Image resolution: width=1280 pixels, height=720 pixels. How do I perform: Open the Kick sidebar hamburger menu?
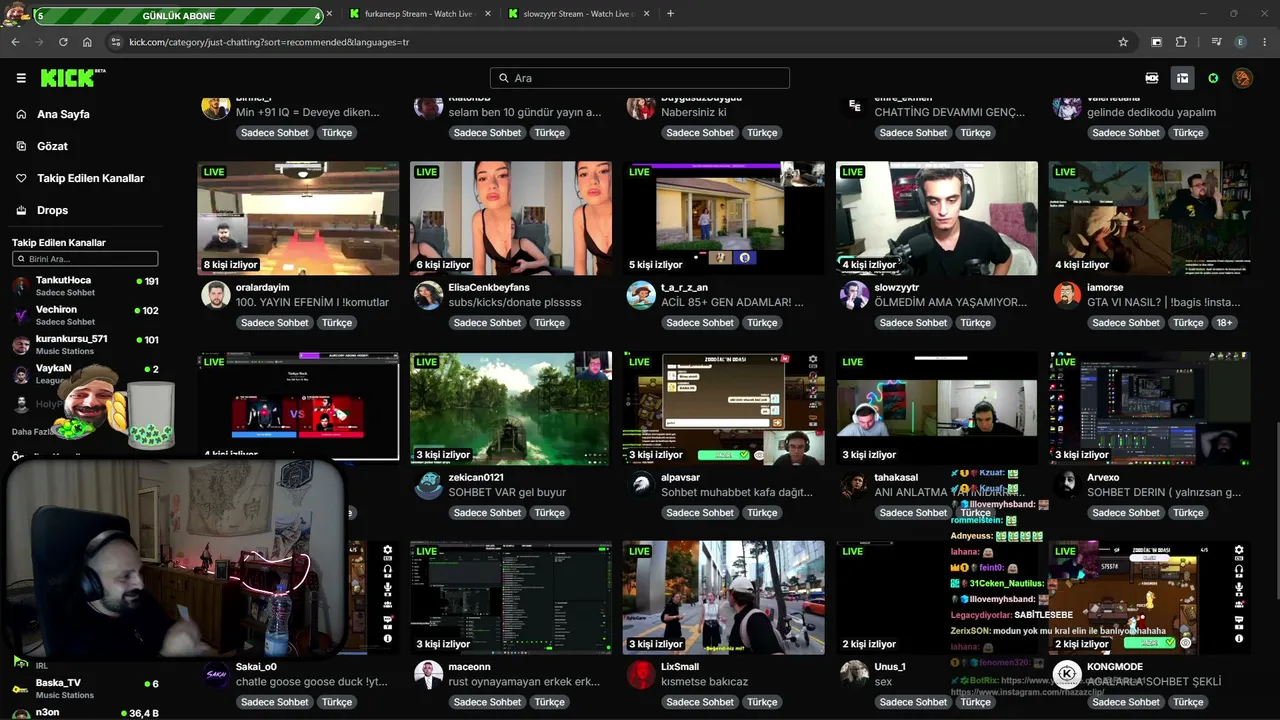click(21, 78)
